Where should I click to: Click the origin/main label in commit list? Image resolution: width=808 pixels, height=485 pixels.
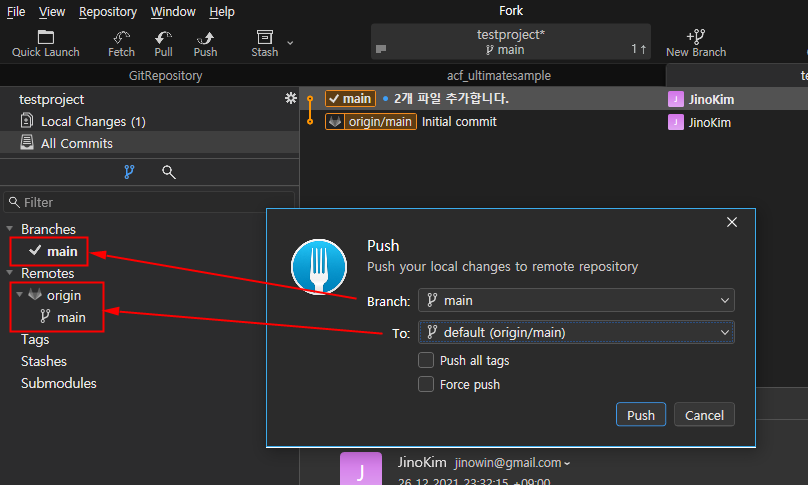tap(371, 122)
